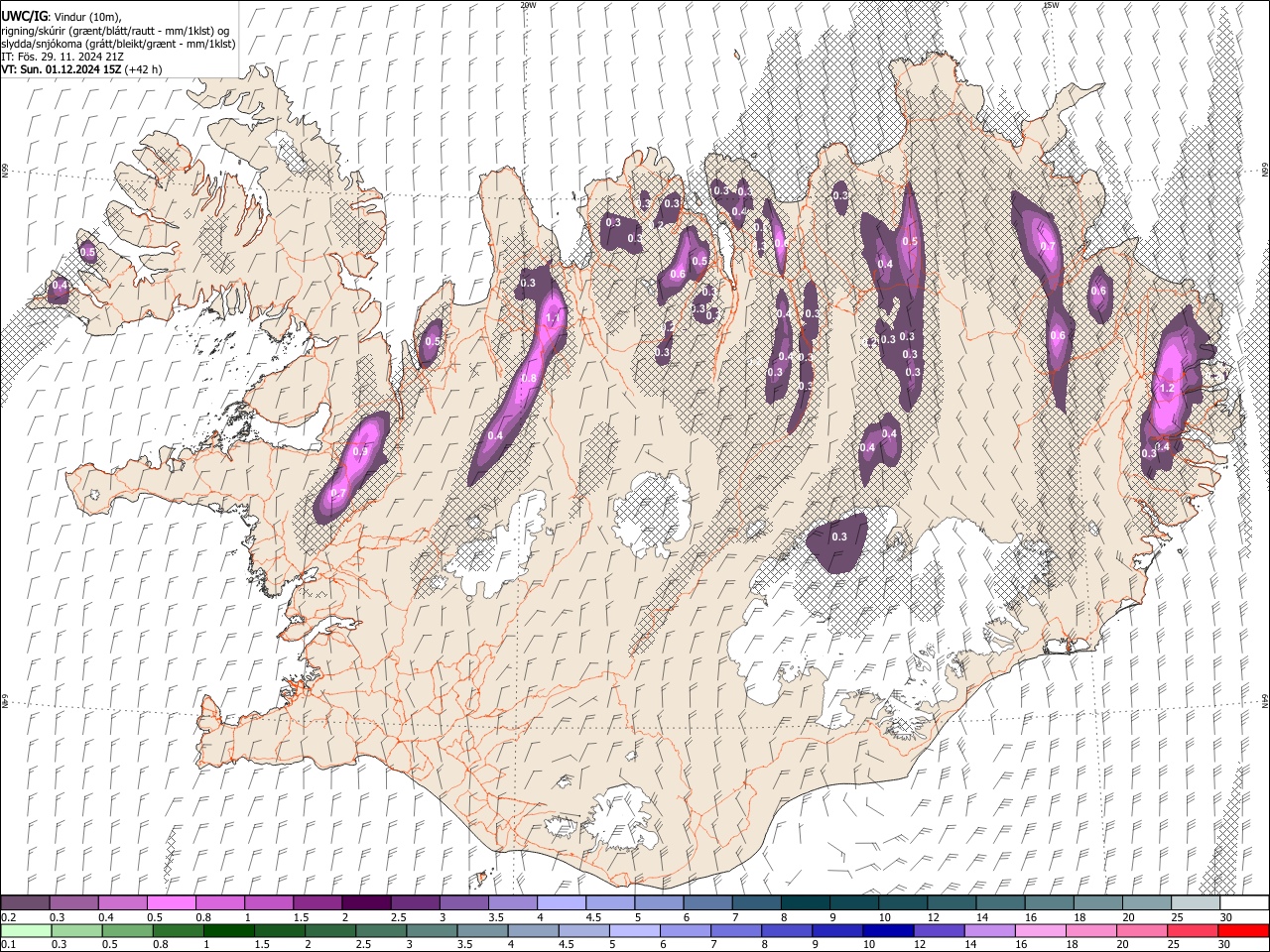Pick the deep blue rain swatch between 10 and 12
Image resolution: width=1270 pixels, height=952 pixels.
coord(888,931)
